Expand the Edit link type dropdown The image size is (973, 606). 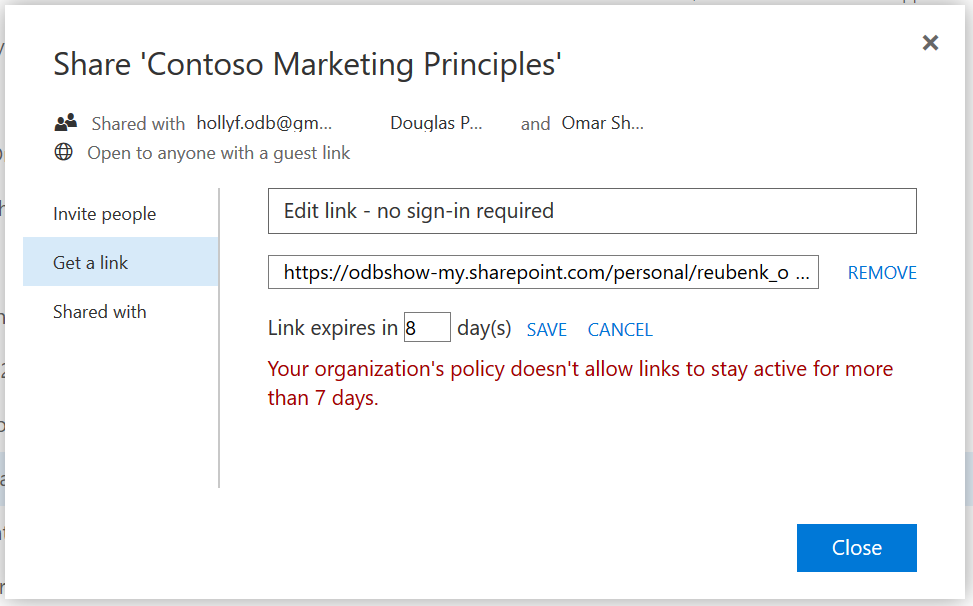point(592,211)
